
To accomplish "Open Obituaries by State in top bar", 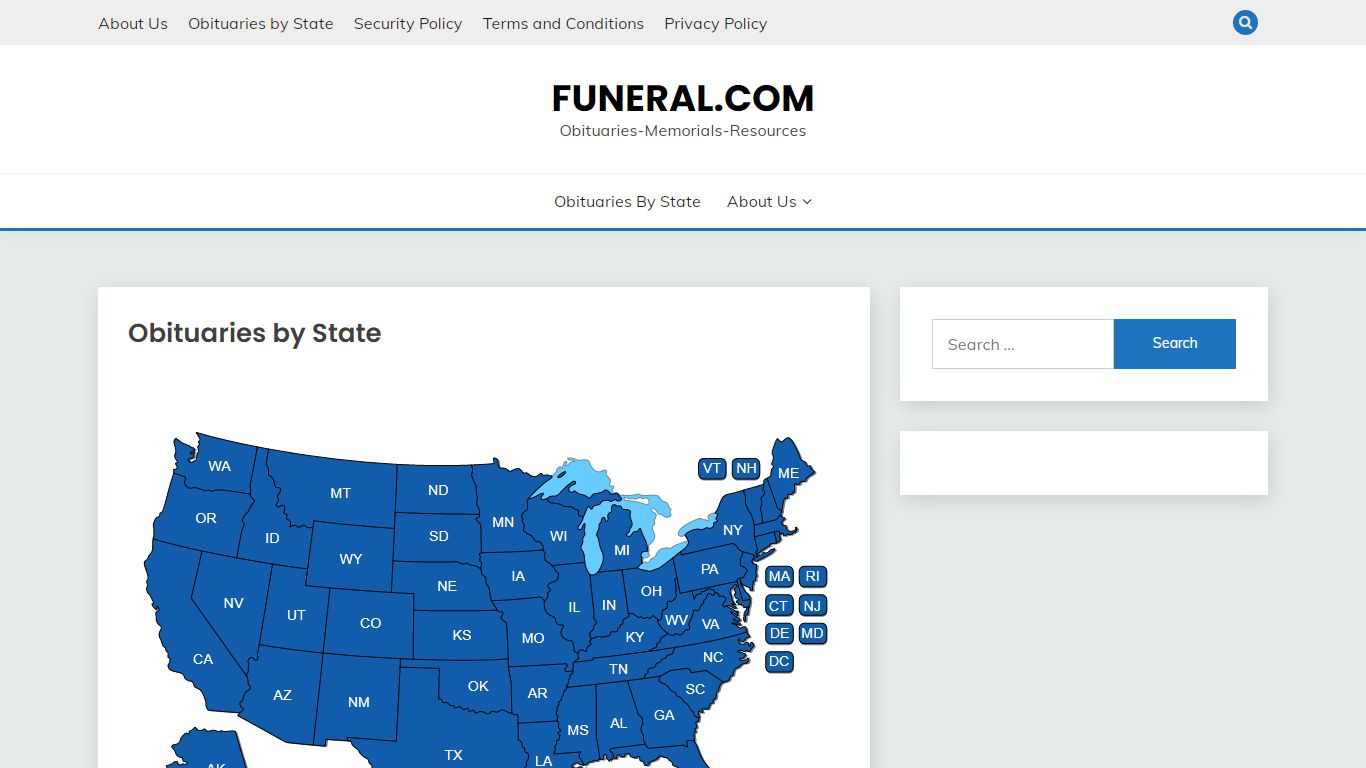I will click(x=261, y=23).
